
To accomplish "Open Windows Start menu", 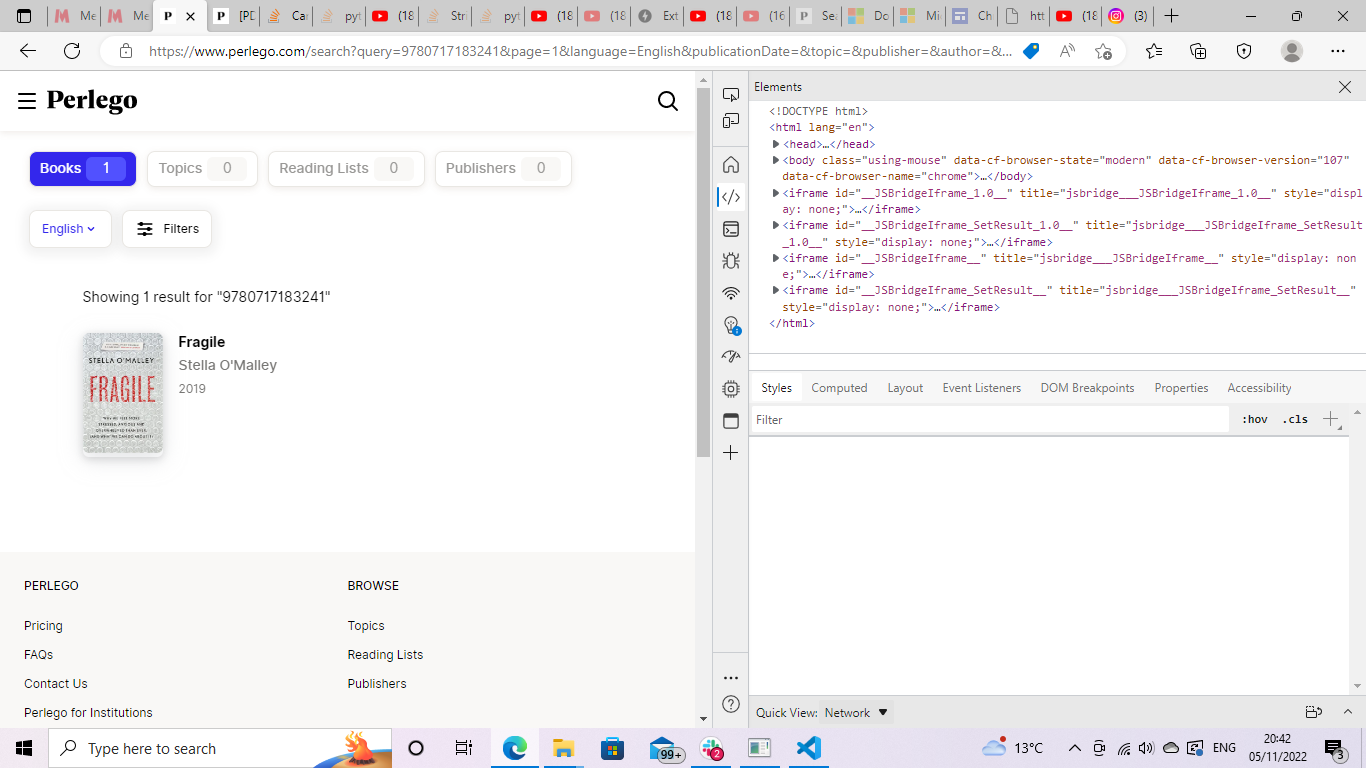I will click(x=24, y=748).
